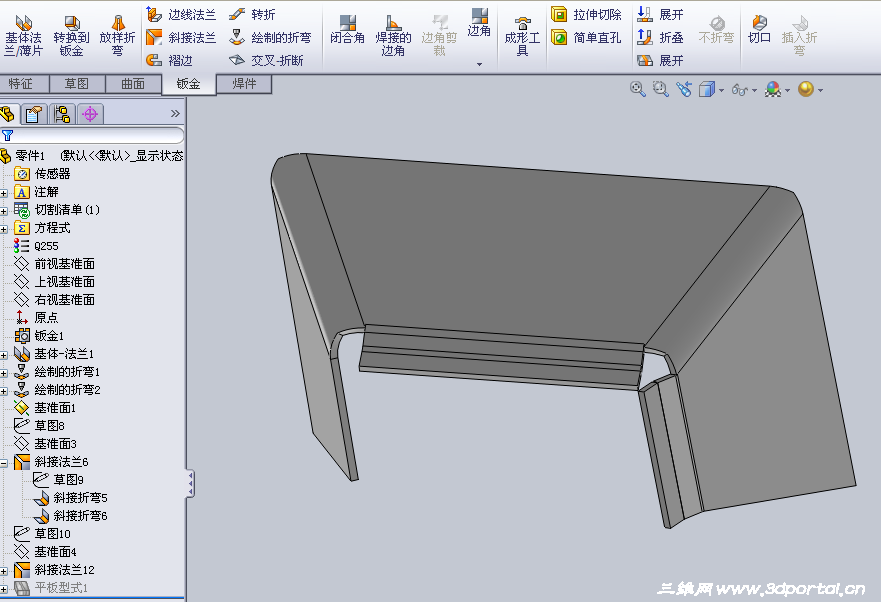Click Zoom to Area icon in view toolbar

click(661, 89)
